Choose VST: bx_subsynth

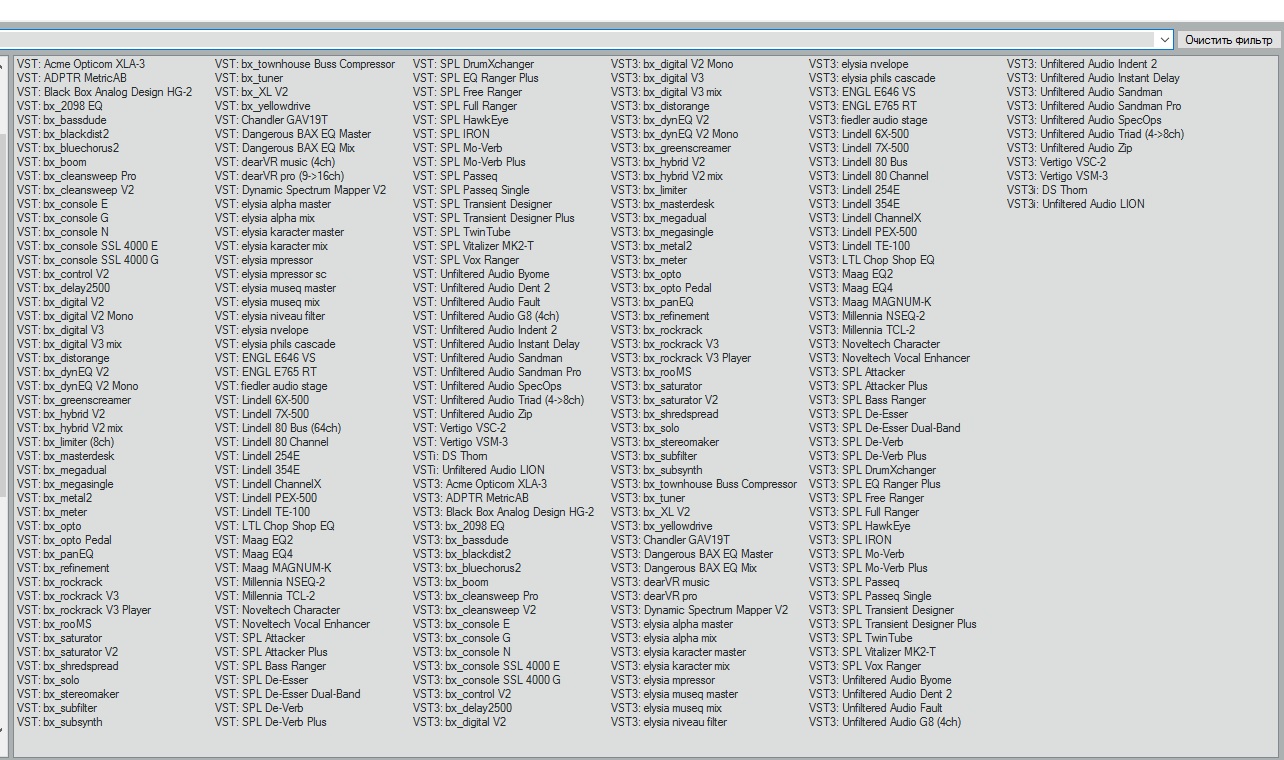coord(60,722)
